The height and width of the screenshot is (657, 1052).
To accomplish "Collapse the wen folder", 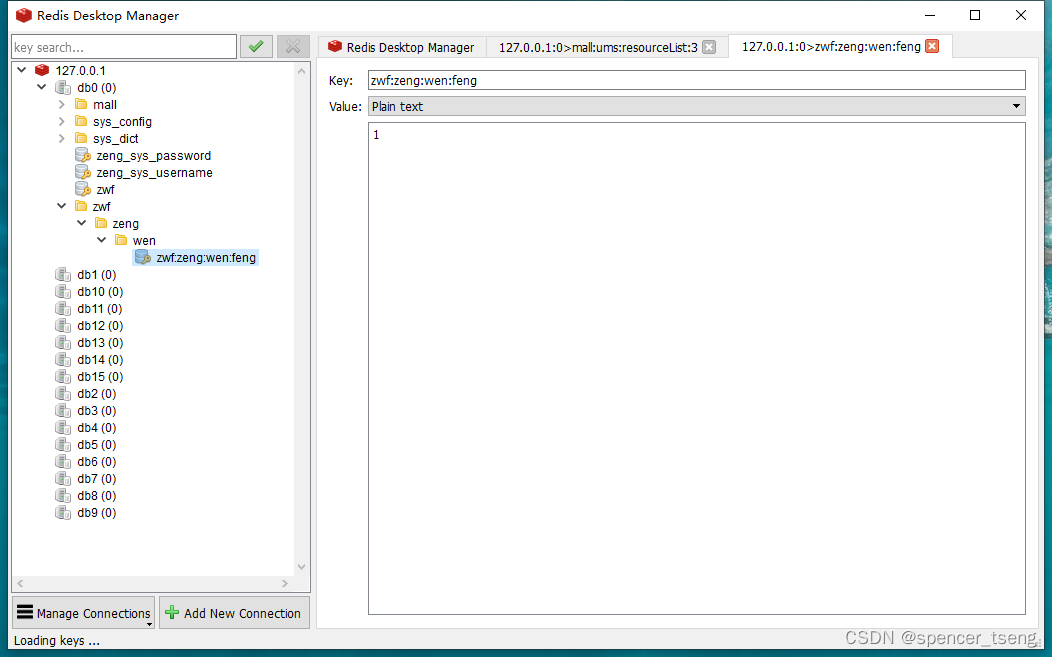I will [x=102, y=240].
